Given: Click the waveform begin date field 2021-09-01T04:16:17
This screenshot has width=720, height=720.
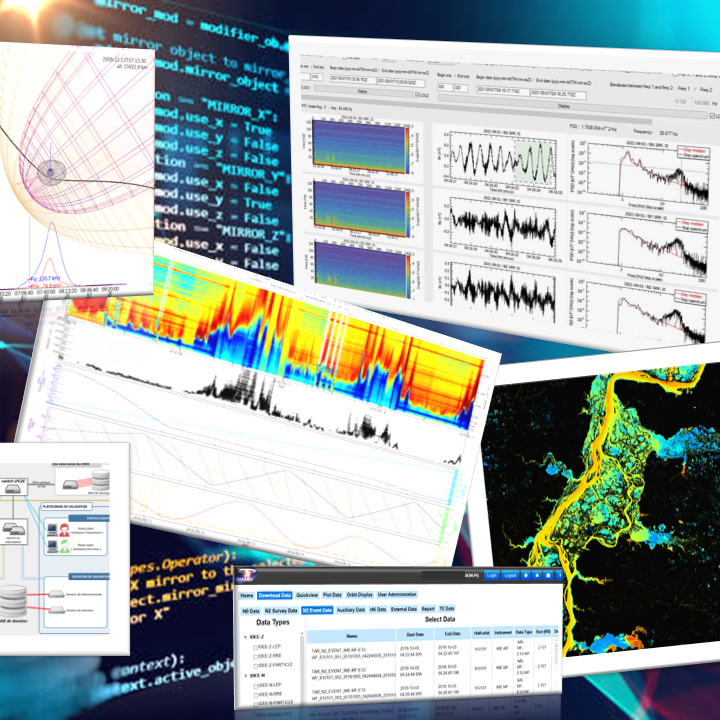Looking at the screenshot, I should [x=502, y=90].
